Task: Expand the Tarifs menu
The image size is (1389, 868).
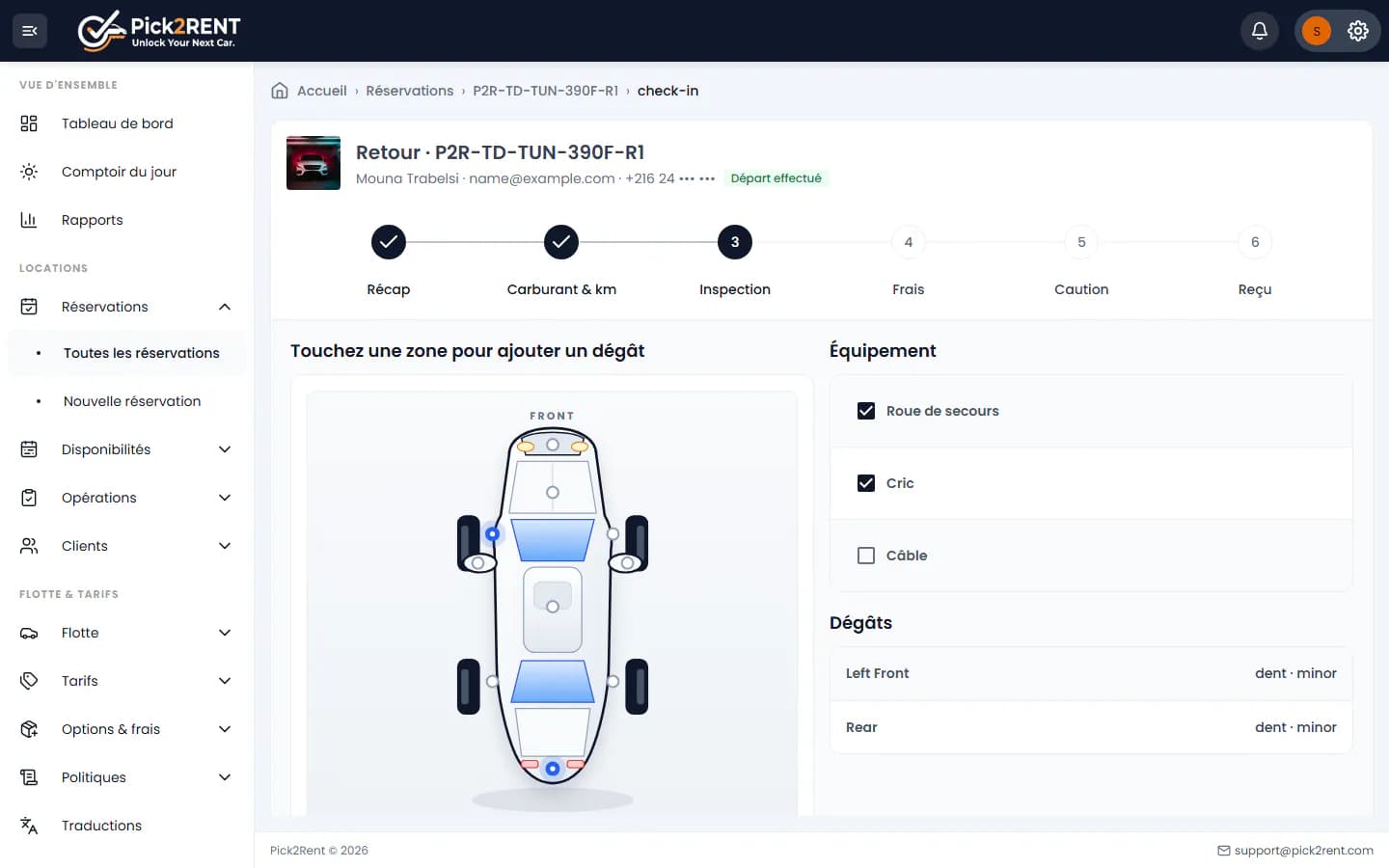Action: pyautogui.click(x=126, y=681)
